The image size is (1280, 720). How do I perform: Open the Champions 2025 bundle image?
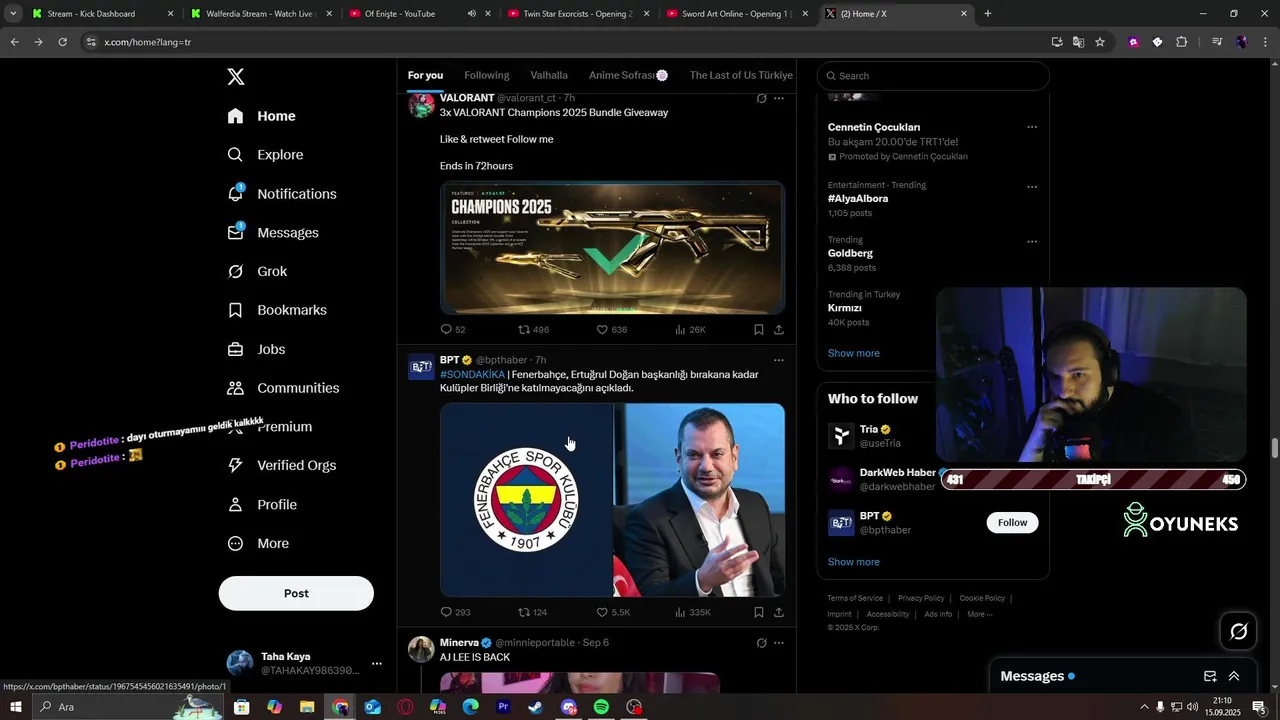[x=612, y=248]
